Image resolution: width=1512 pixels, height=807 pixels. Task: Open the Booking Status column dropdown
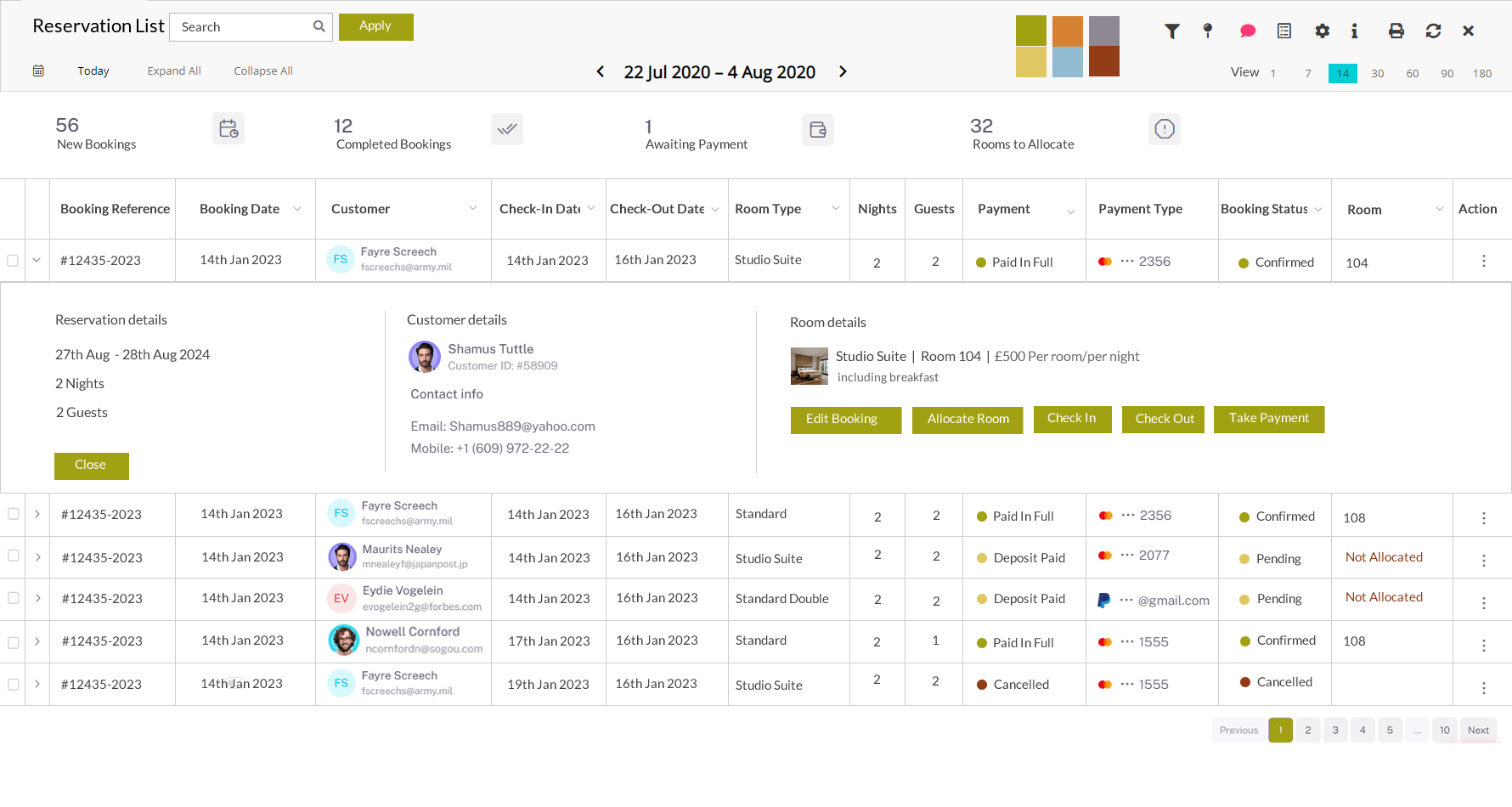[x=1318, y=210]
